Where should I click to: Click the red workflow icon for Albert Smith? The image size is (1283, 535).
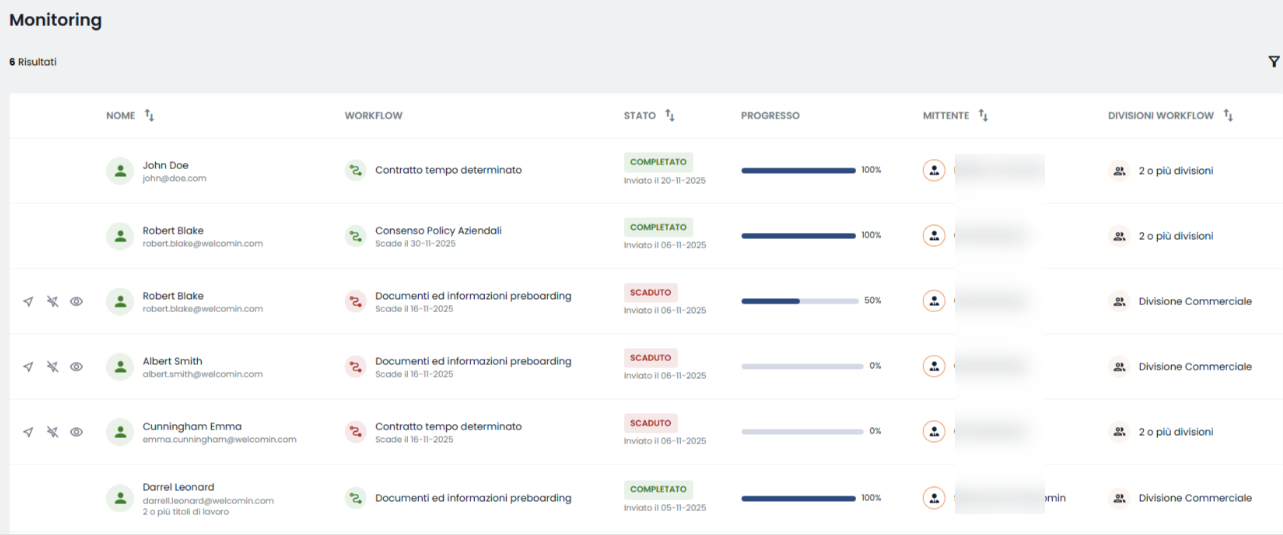pos(355,367)
